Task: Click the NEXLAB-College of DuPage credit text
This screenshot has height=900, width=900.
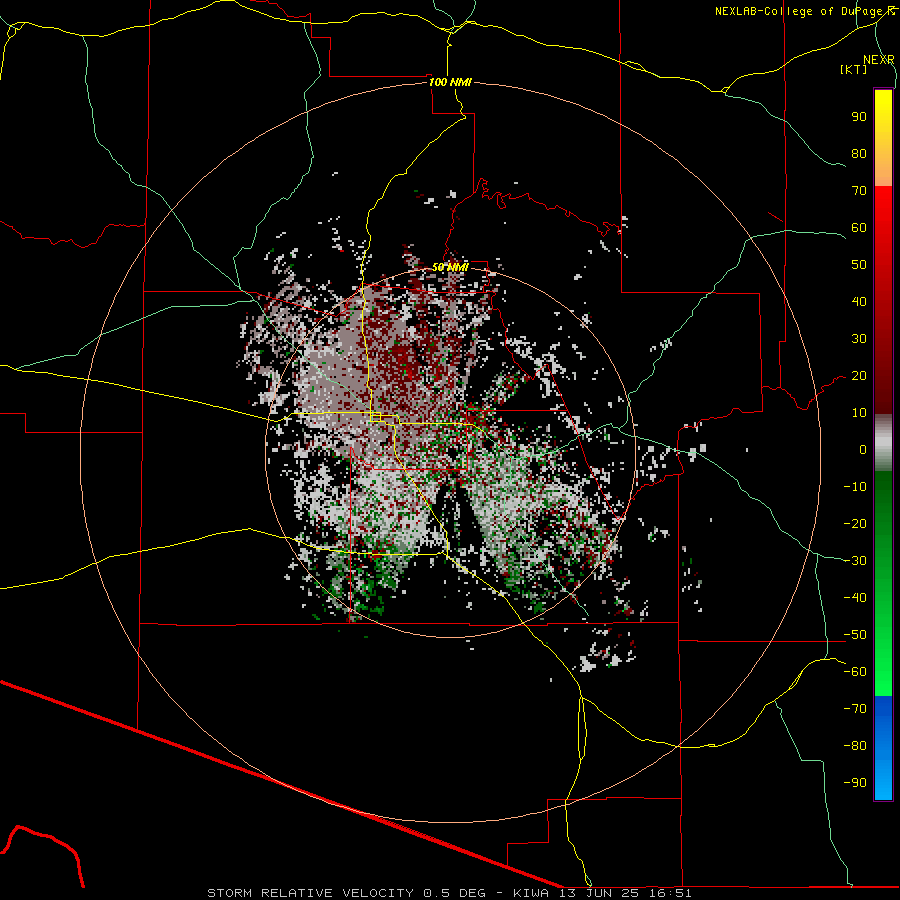Action: (805, 11)
